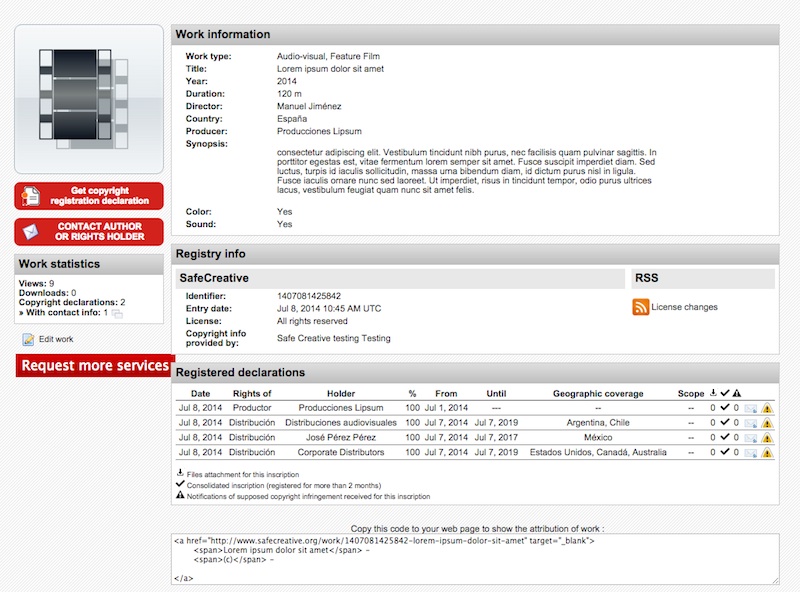Click warning icon in Corporate Distributors row

click(x=767, y=453)
